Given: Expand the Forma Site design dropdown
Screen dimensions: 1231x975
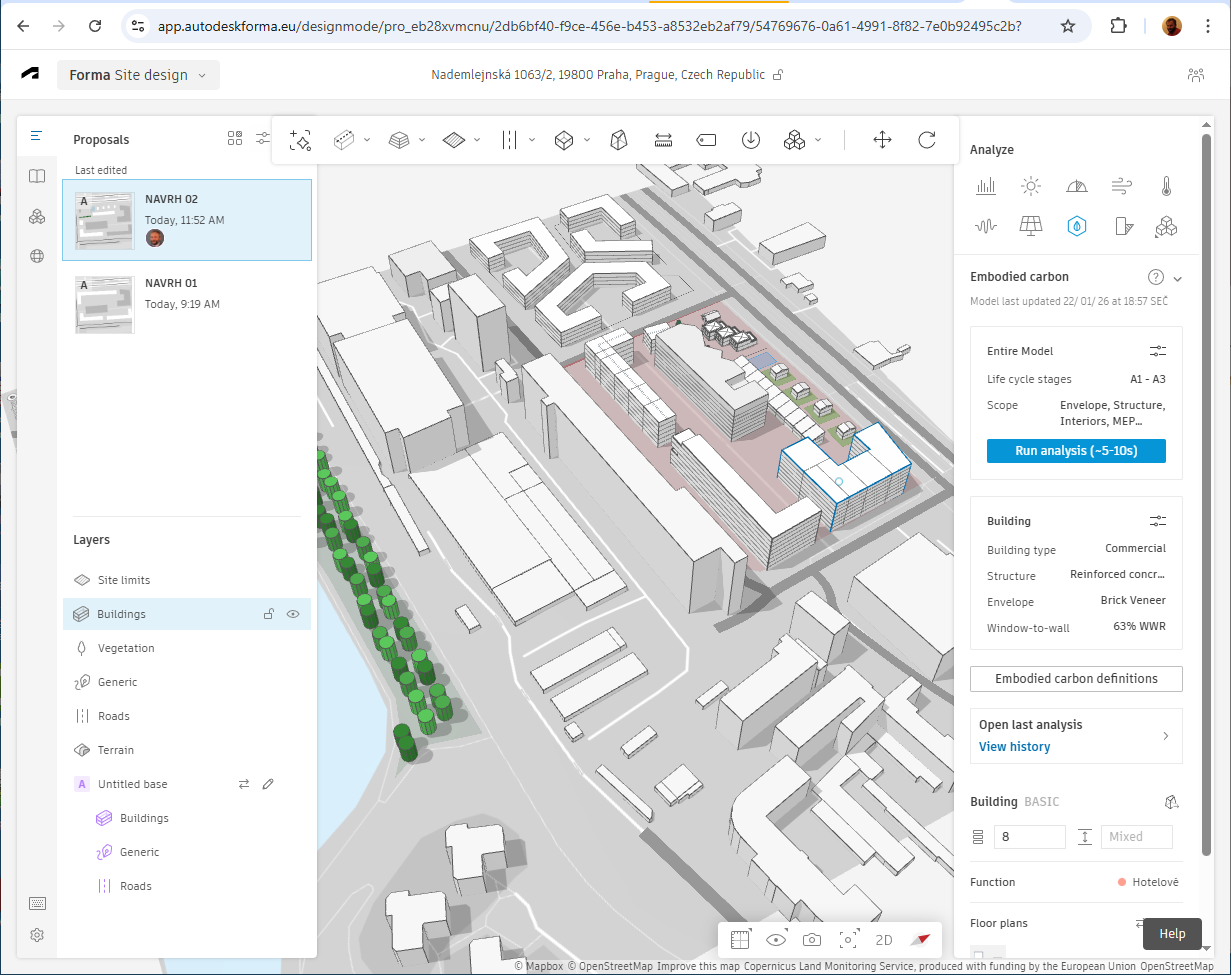Looking at the screenshot, I should click(x=202, y=75).
